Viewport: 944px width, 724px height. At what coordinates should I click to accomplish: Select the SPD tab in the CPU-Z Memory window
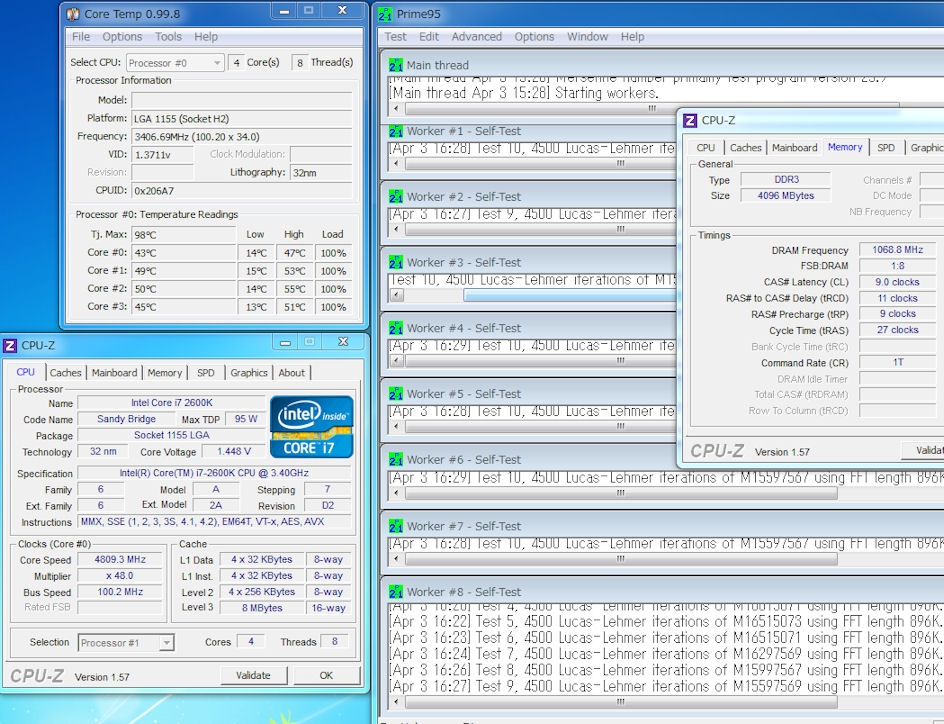[886, 147]
